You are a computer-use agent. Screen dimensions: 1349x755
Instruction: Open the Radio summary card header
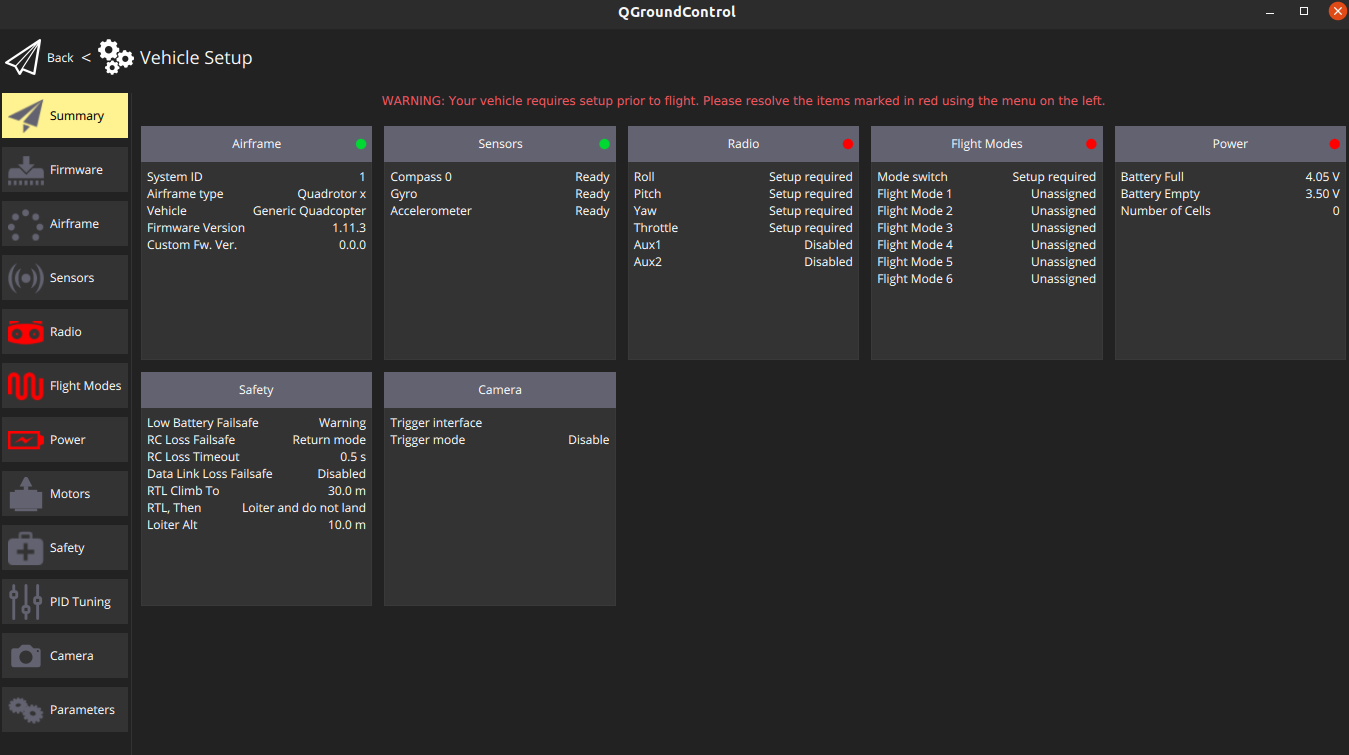(743, 144)
